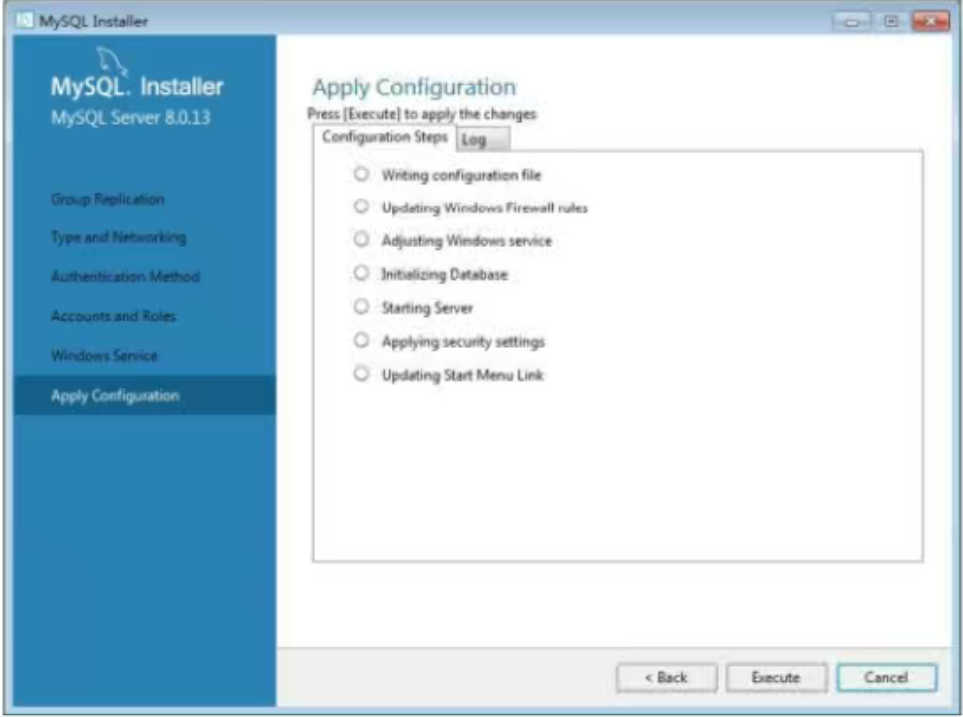This screenshot has height=717, width=963.
Task: Click the 'Adjusting Windows service' text
Action: pyautogui.click(x=467, y=240)
